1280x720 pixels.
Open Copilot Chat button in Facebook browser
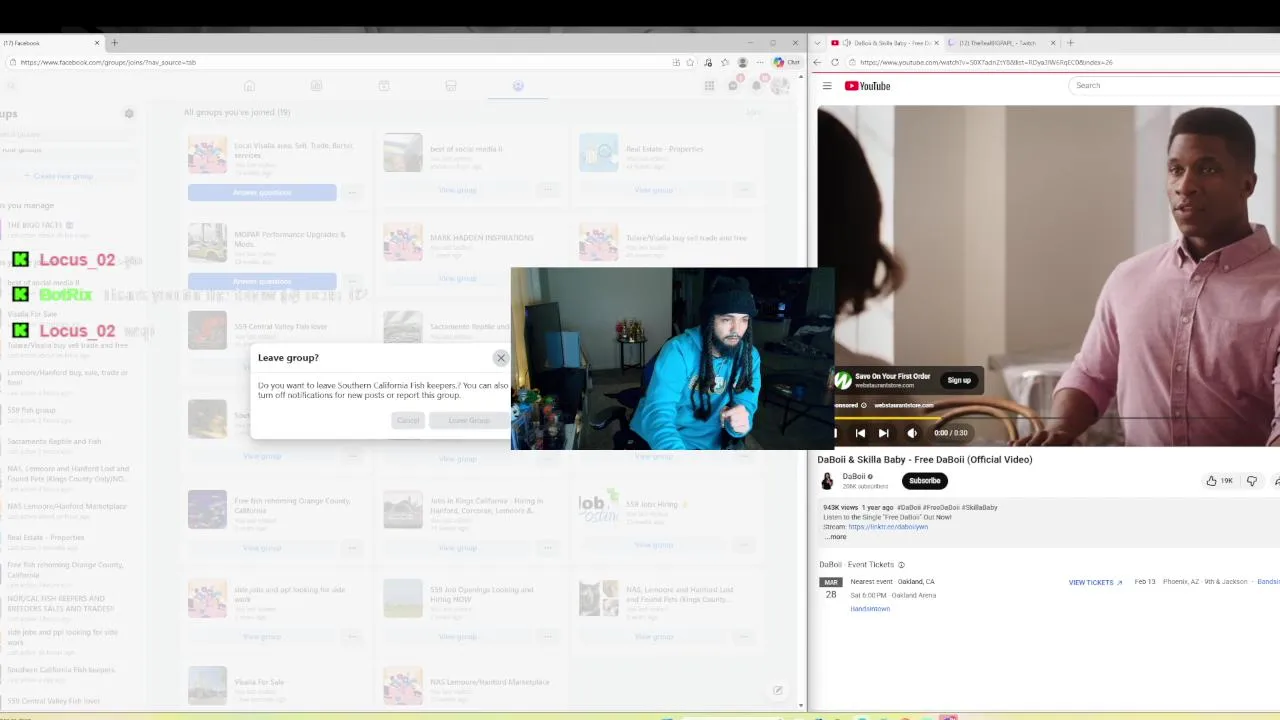coord(787,62)
